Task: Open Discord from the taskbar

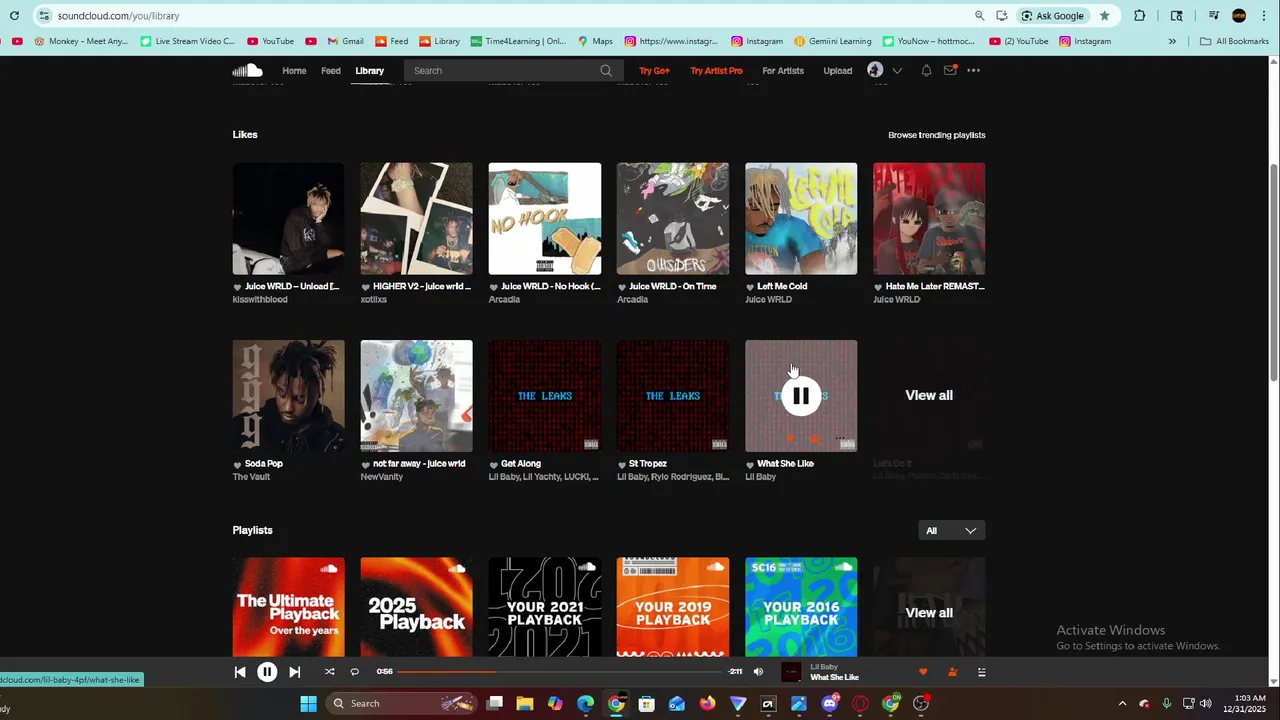Action: (x=829, y=703)
